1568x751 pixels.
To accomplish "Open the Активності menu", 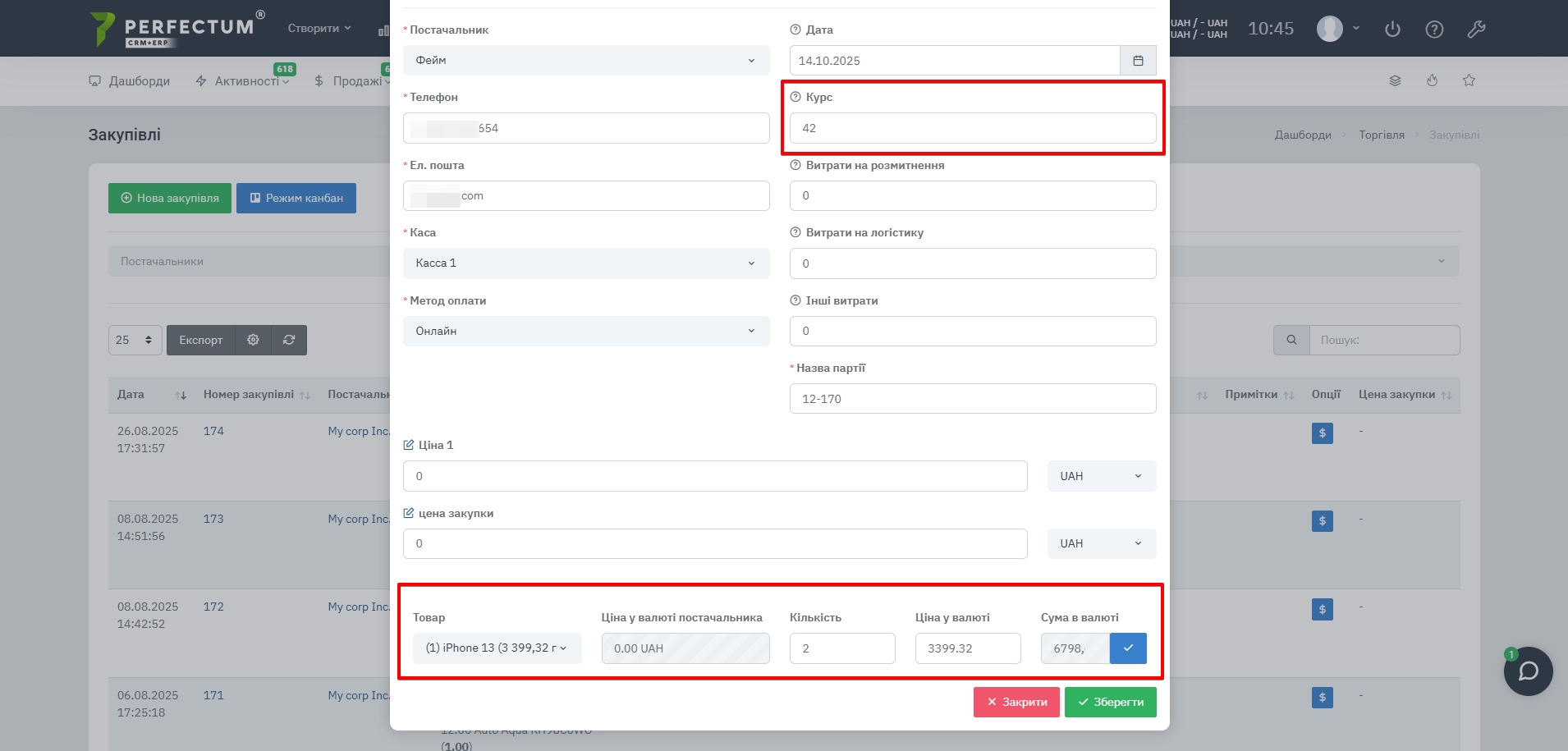I will [243, 81].
